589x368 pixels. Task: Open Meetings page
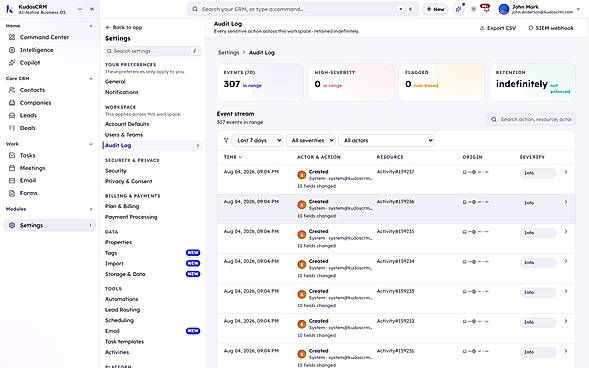coord(32,168)
